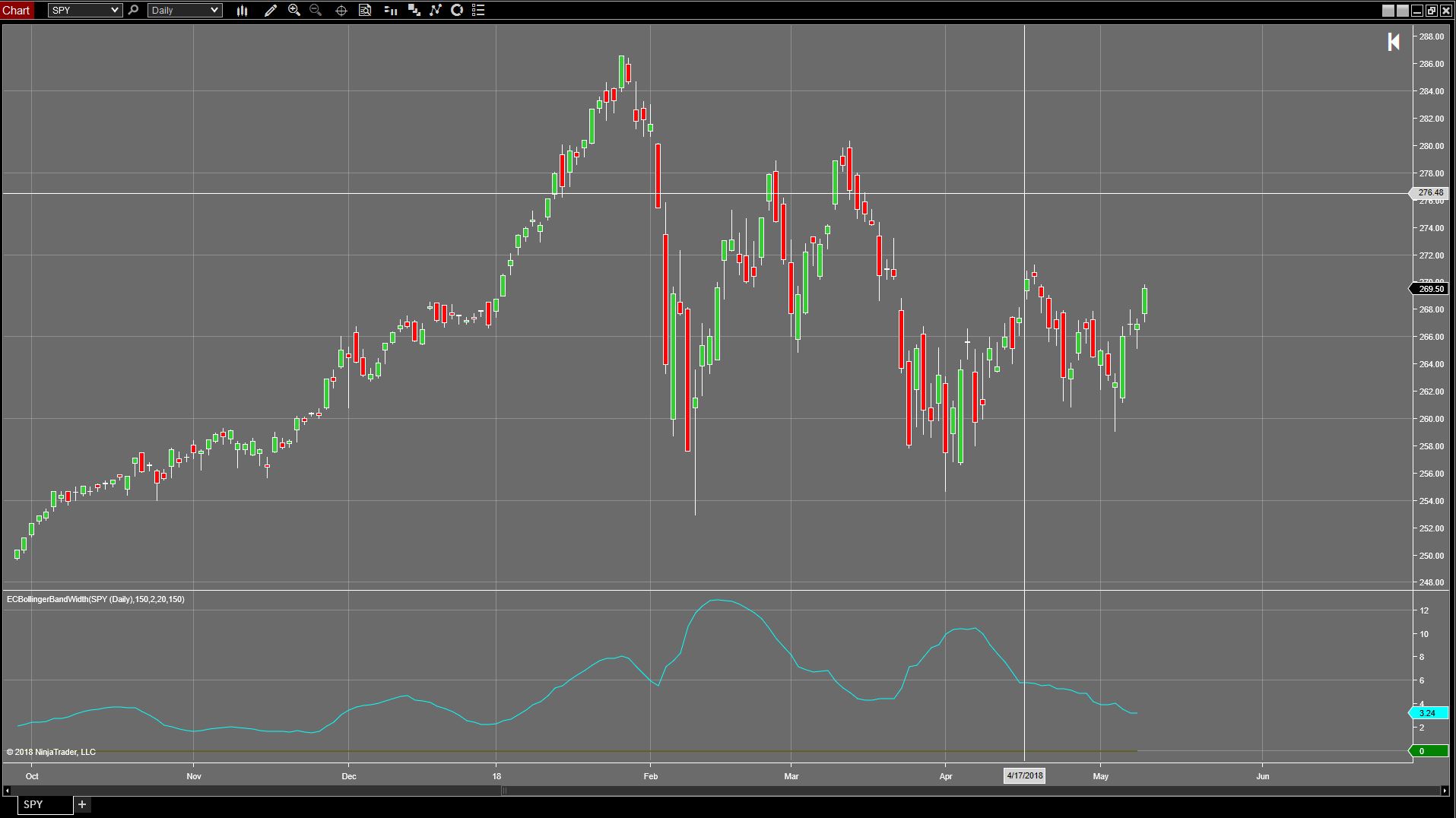Click the Apr label on time axis

pos(945,776)
